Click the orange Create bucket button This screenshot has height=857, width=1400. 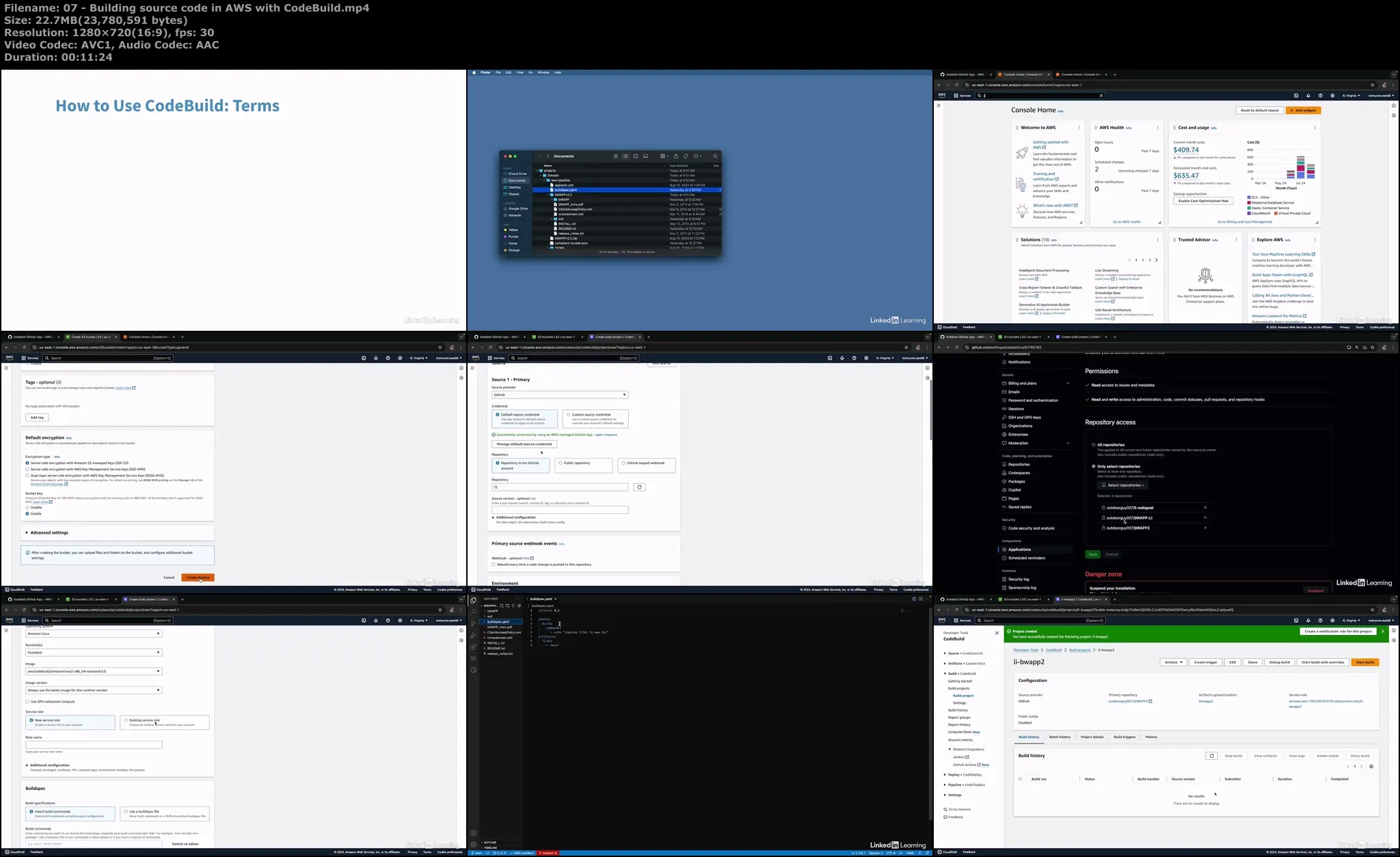point(198,578)
